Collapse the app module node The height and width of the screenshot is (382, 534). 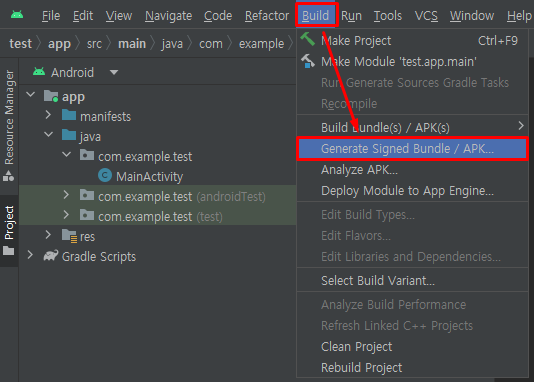pyautogui.click(x=31, y=94)
